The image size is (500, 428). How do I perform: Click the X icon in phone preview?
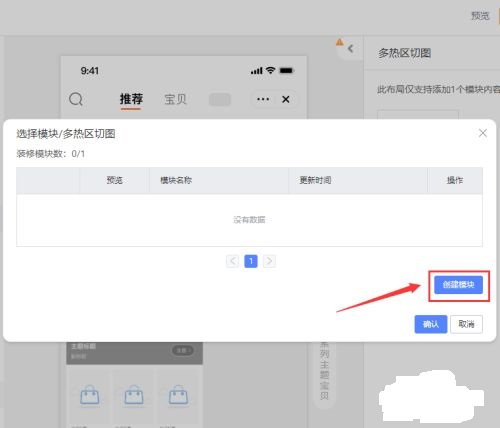pyautogui.click(x=286, y=99)
